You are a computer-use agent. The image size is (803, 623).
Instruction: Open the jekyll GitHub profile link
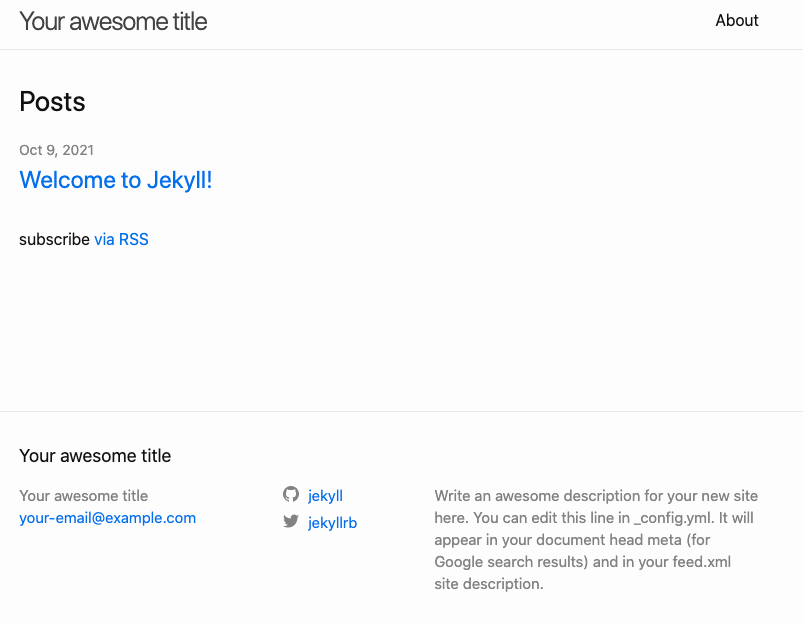325,496
